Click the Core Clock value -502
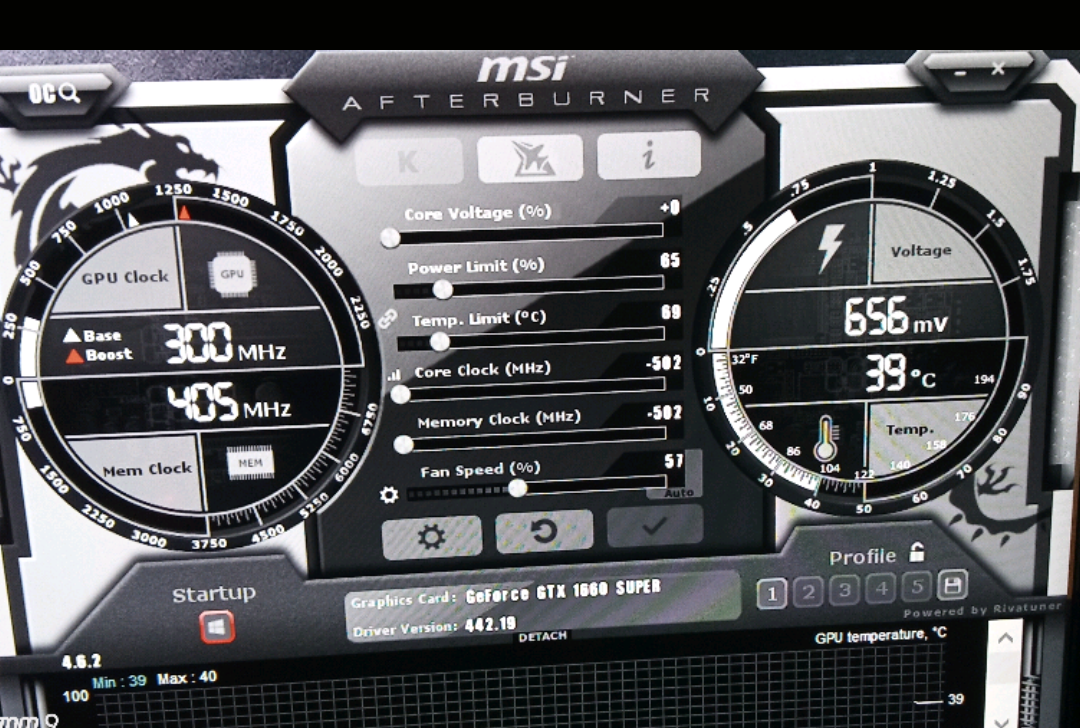Screen dimensions: 1080x728 663,363
